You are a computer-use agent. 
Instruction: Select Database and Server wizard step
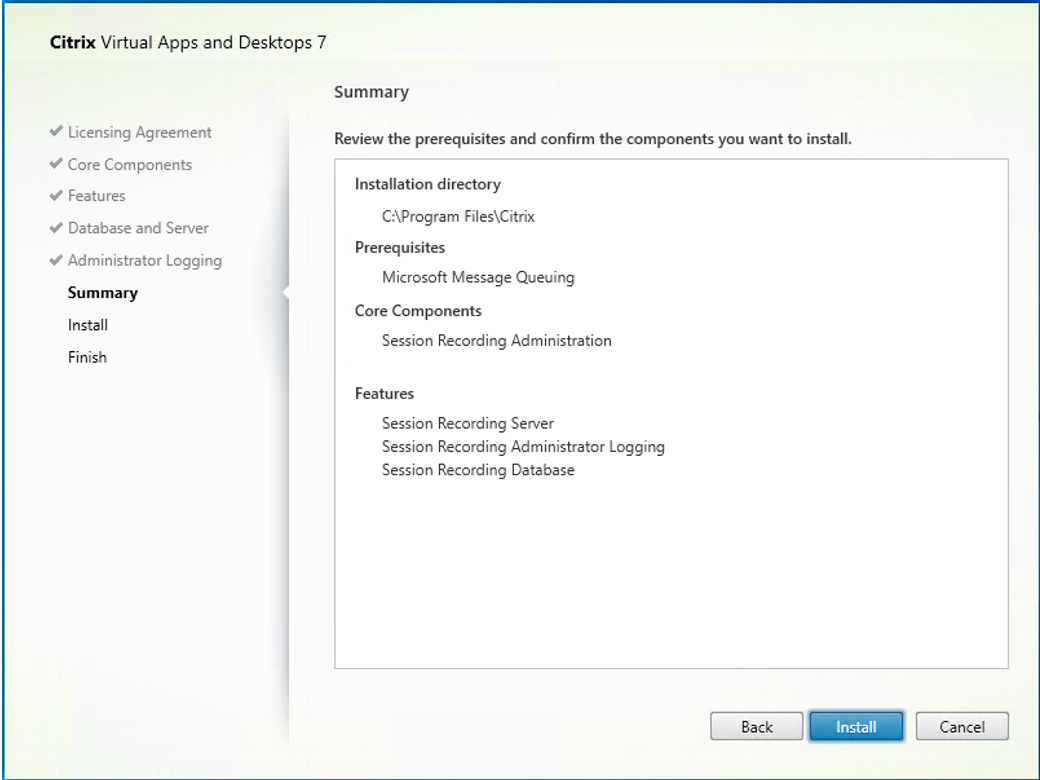pyautogui.click(x=138, y=228)
